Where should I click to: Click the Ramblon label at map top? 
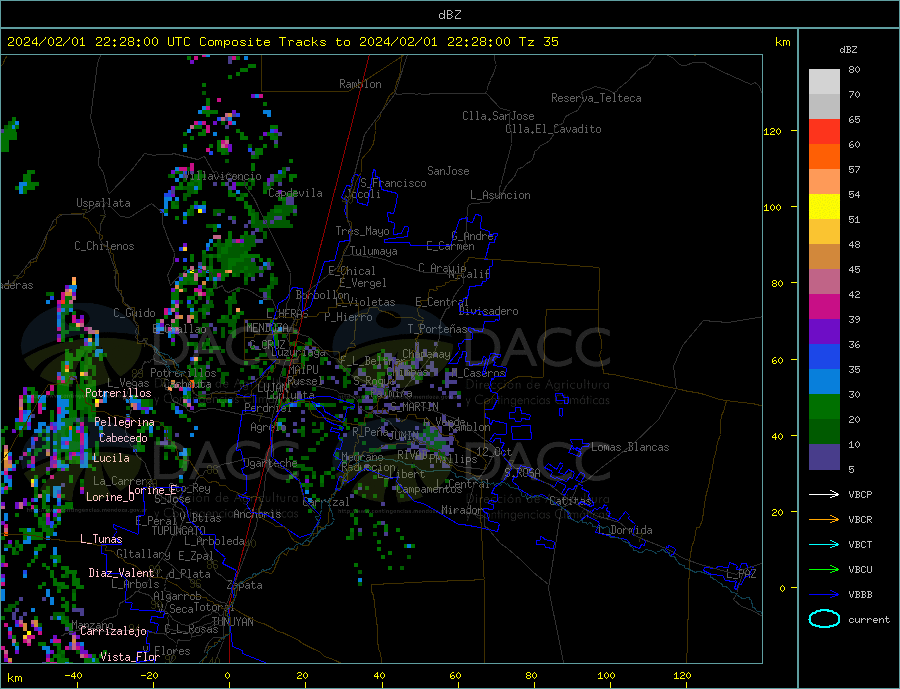tap(360, 84)
